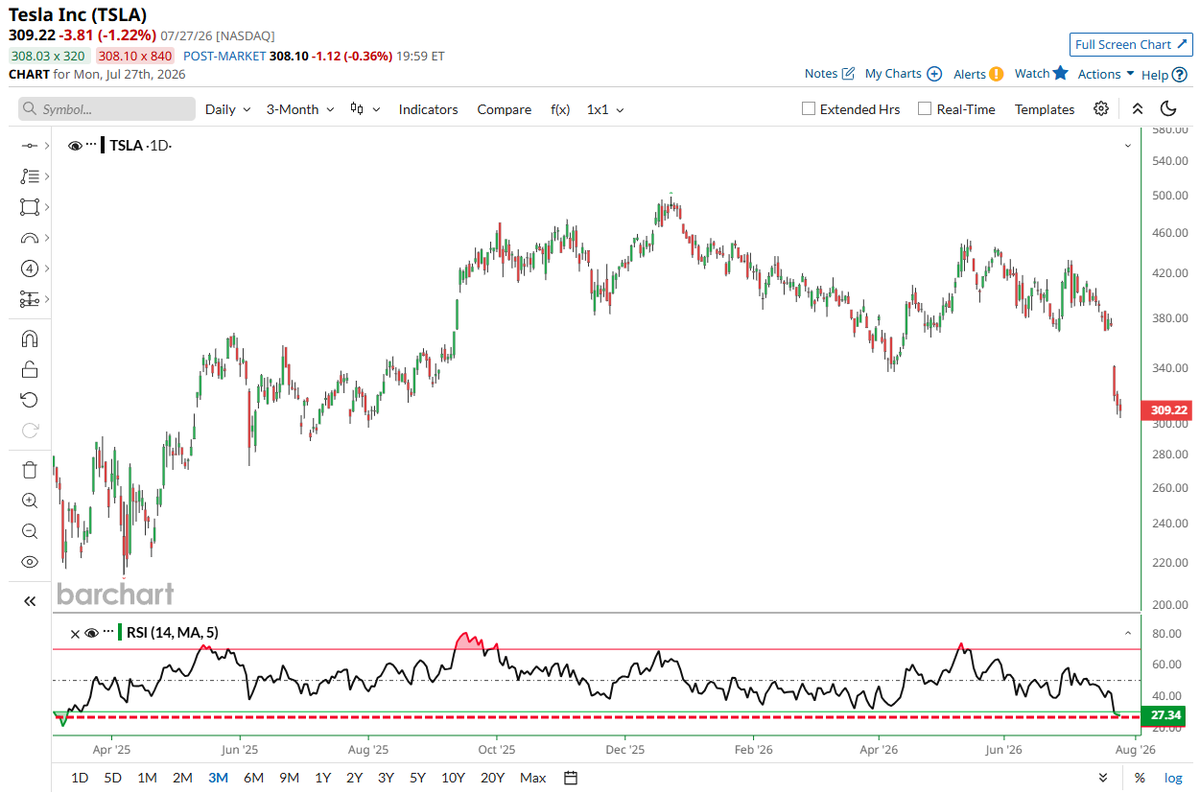This screenshot has height=793, width=1200.
Task: Open the f(x) expressions menu
Action: tap(560, 109)
